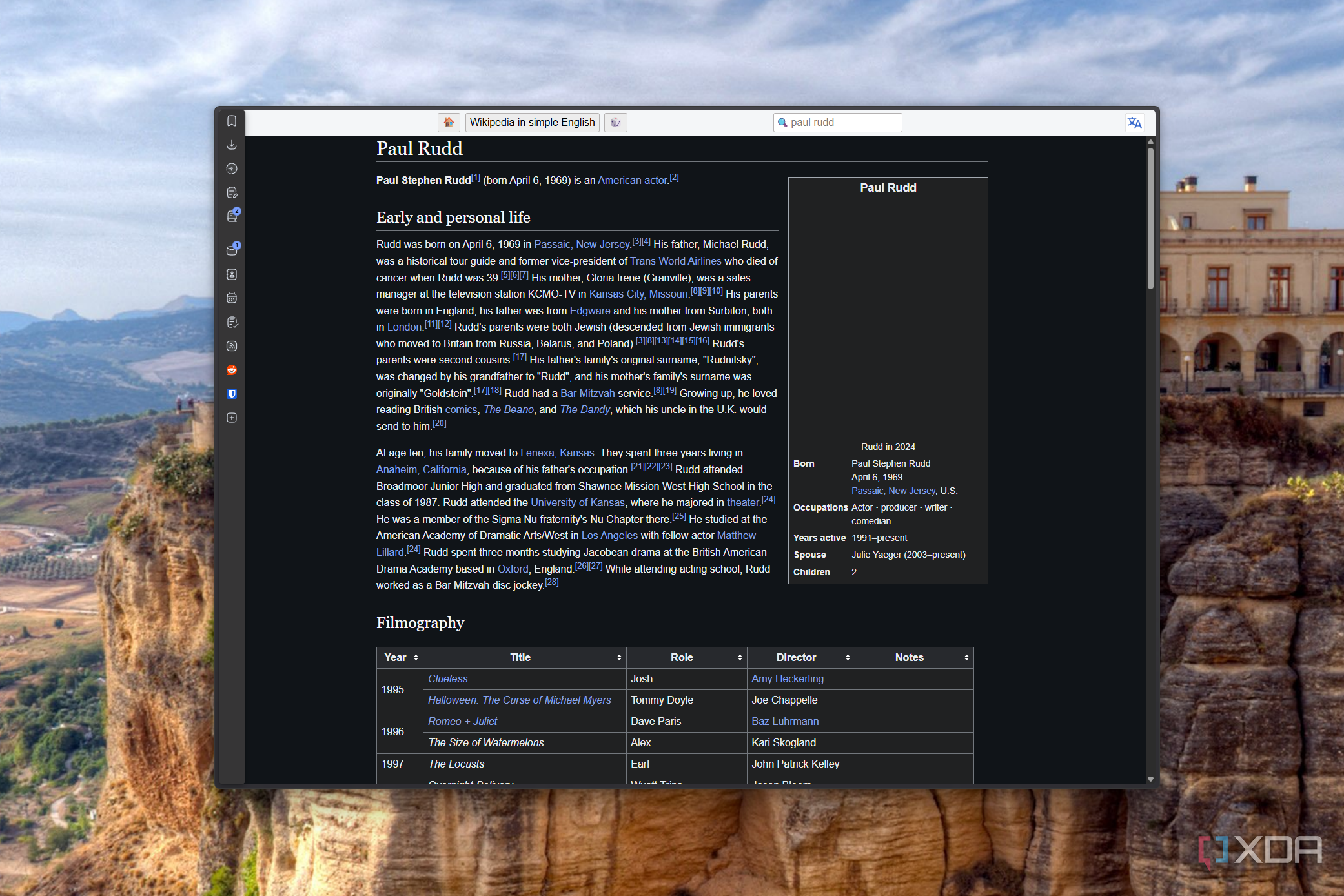Jump to citation reference [20]

(439, 423)
